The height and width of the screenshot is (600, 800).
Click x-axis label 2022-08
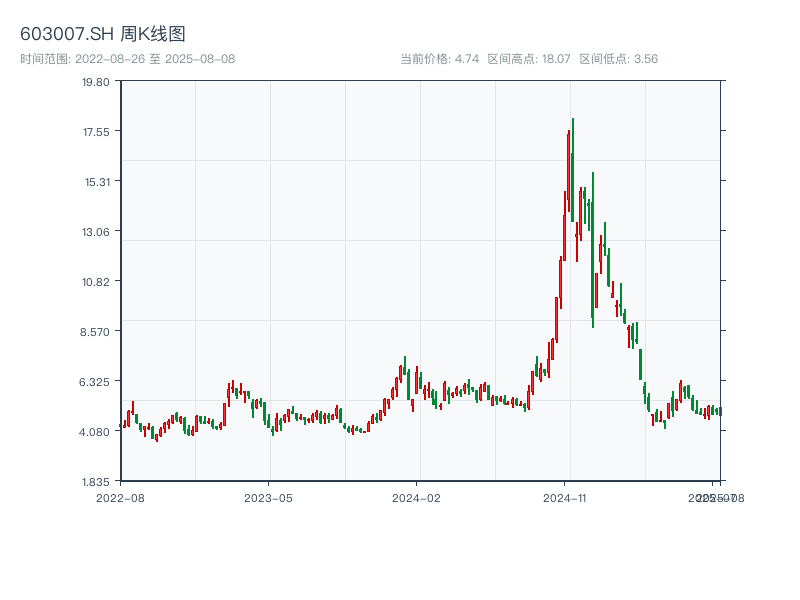click(120, 498)
